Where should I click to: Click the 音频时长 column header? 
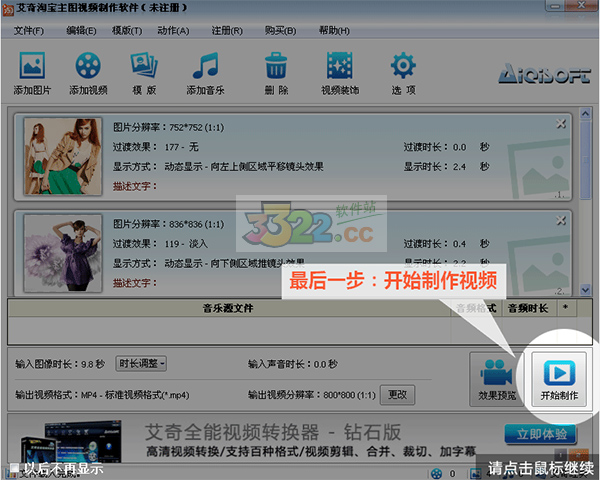coord(528,308)
